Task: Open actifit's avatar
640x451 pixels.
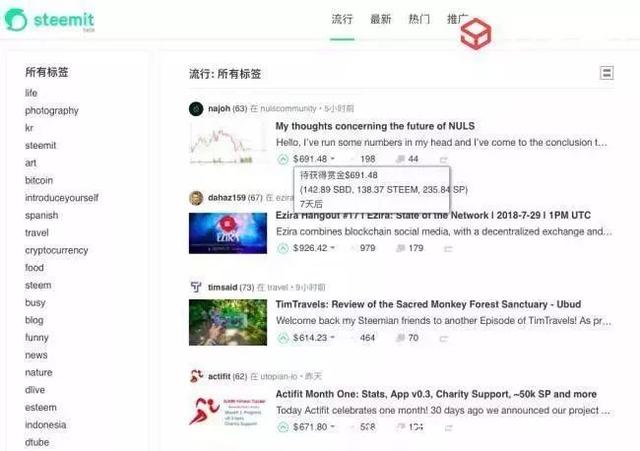Action: (x=196, y=376)
